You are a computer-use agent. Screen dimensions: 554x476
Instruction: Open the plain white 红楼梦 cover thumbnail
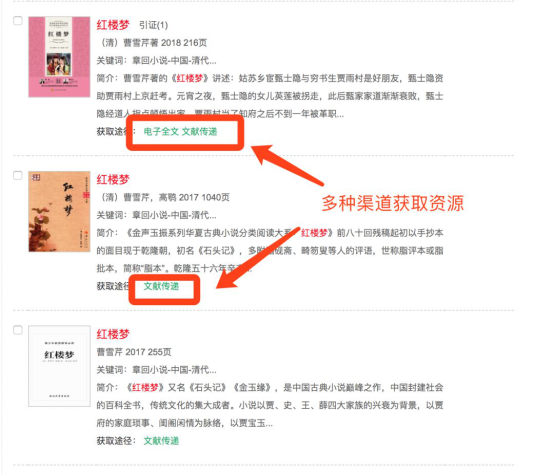[x=59, y=366]
